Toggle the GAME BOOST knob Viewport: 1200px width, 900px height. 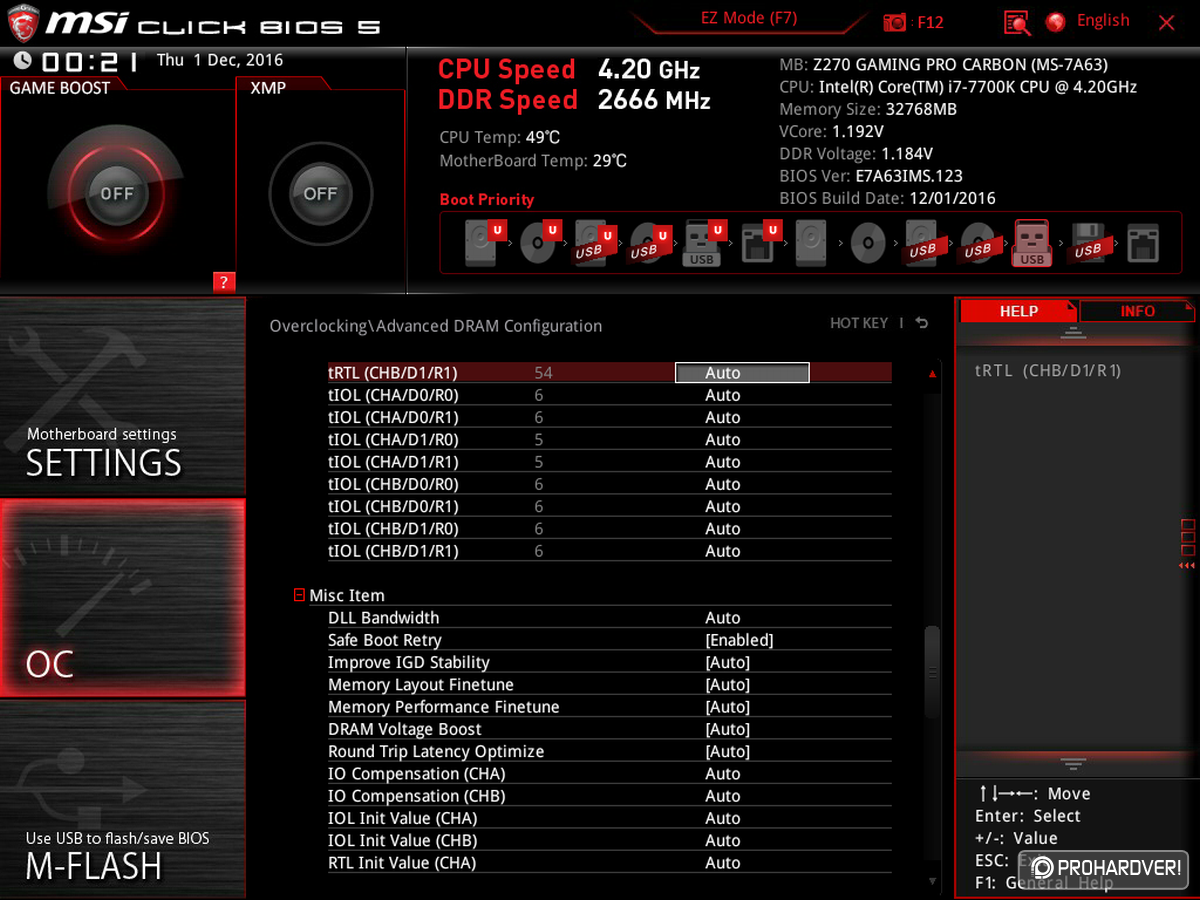pos(117,194)
